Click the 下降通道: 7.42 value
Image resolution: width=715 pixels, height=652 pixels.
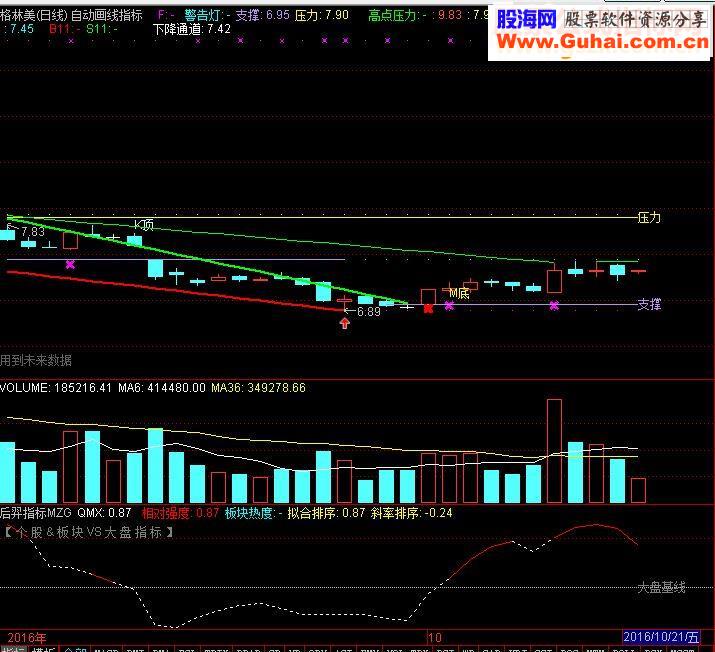click(x=192, y=29)
